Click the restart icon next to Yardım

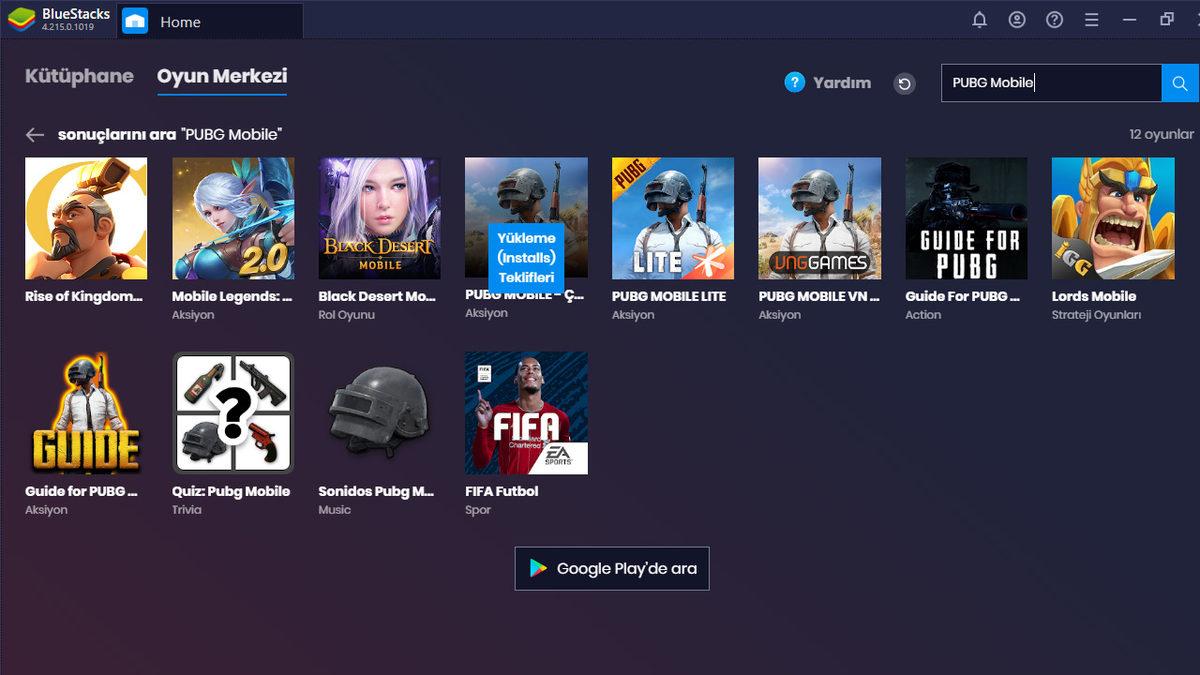tap(904, 84)
